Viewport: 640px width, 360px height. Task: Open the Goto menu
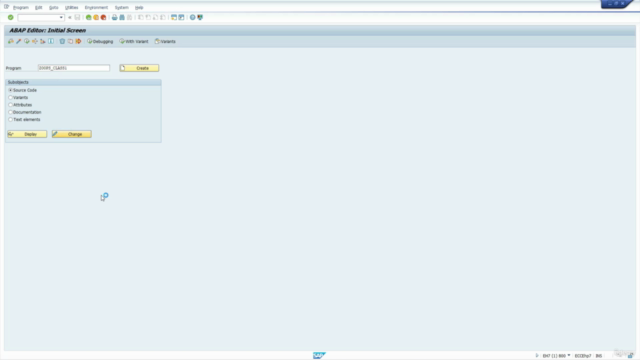53,7
